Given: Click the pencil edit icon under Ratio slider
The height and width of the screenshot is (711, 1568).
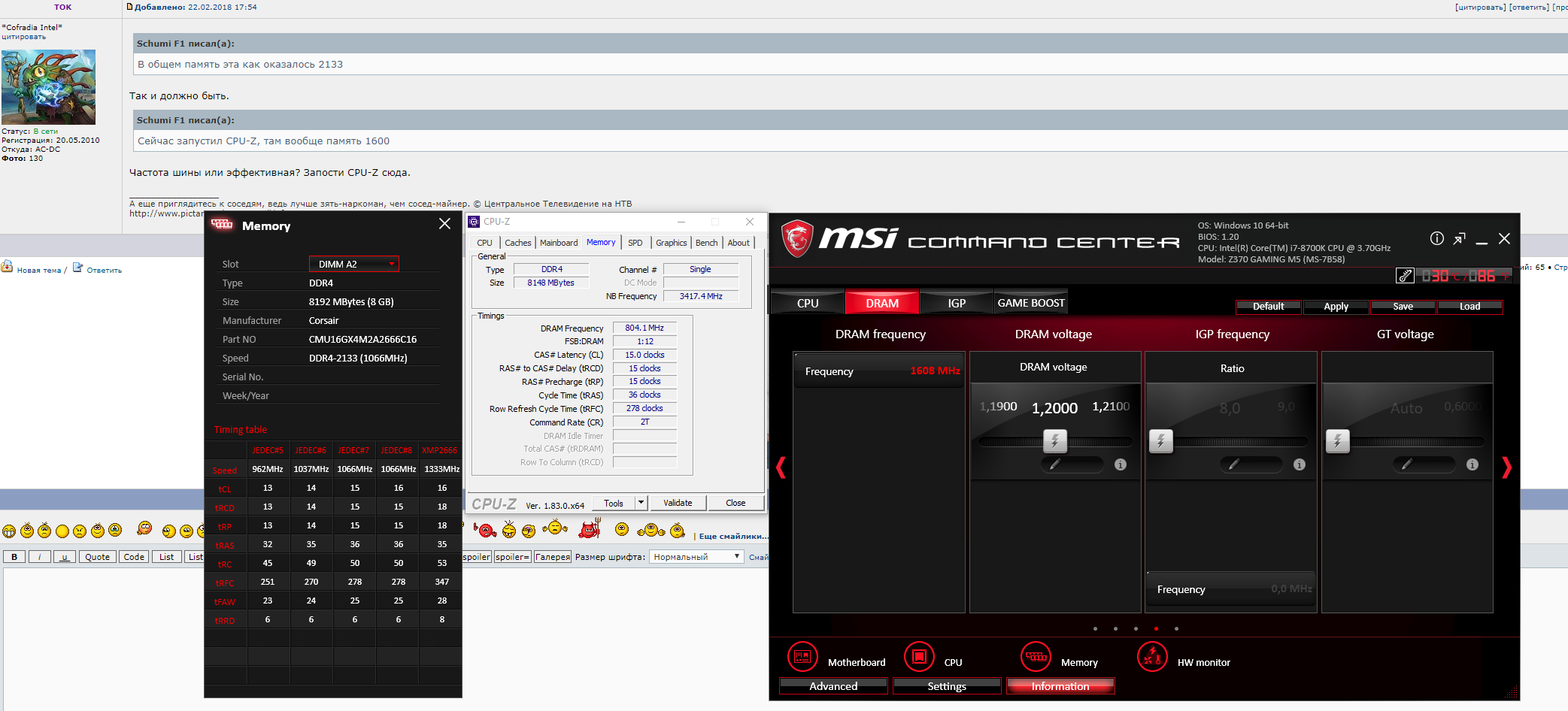Looking at the screenshot, I should tap(1234, 464).
